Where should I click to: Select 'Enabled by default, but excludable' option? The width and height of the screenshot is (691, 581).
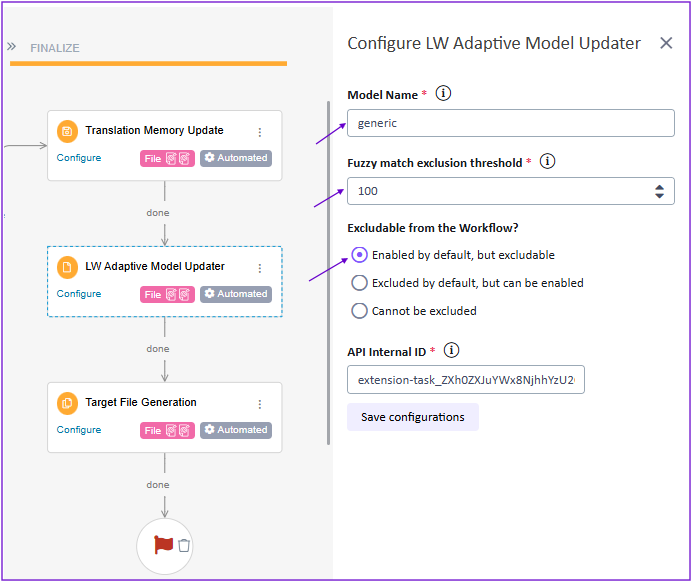(360, 255)
